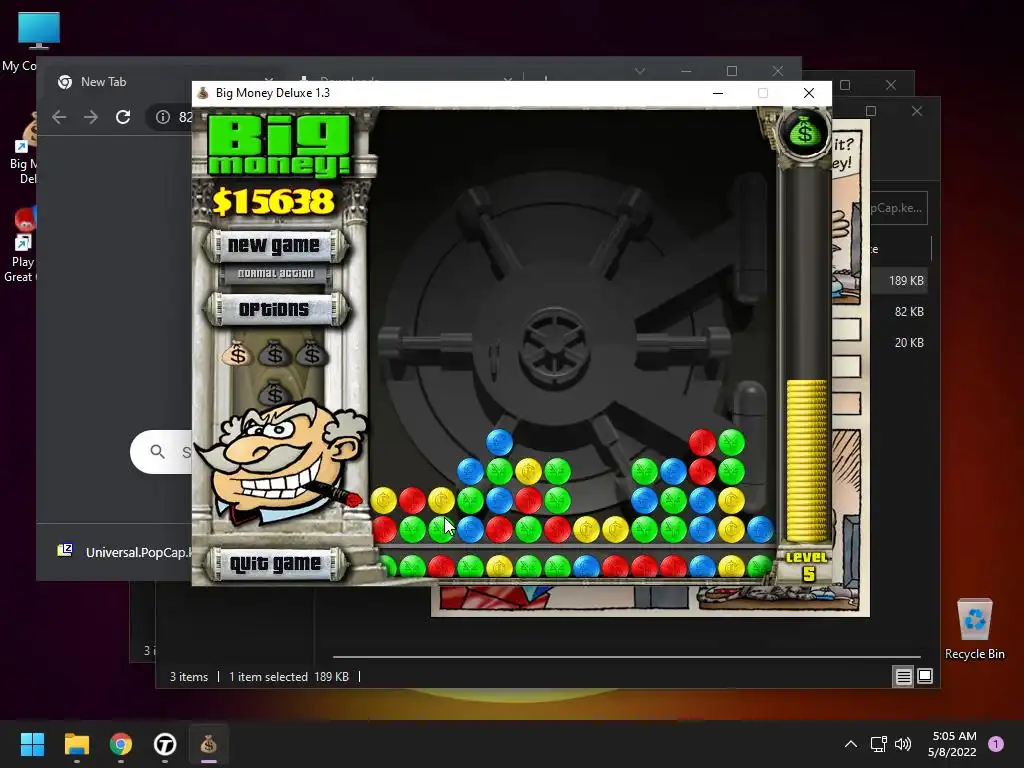The height and width of the screenshot is (768, 1024).
Task: Open Google Chrome from the taskbar
Action: [121, 744]
